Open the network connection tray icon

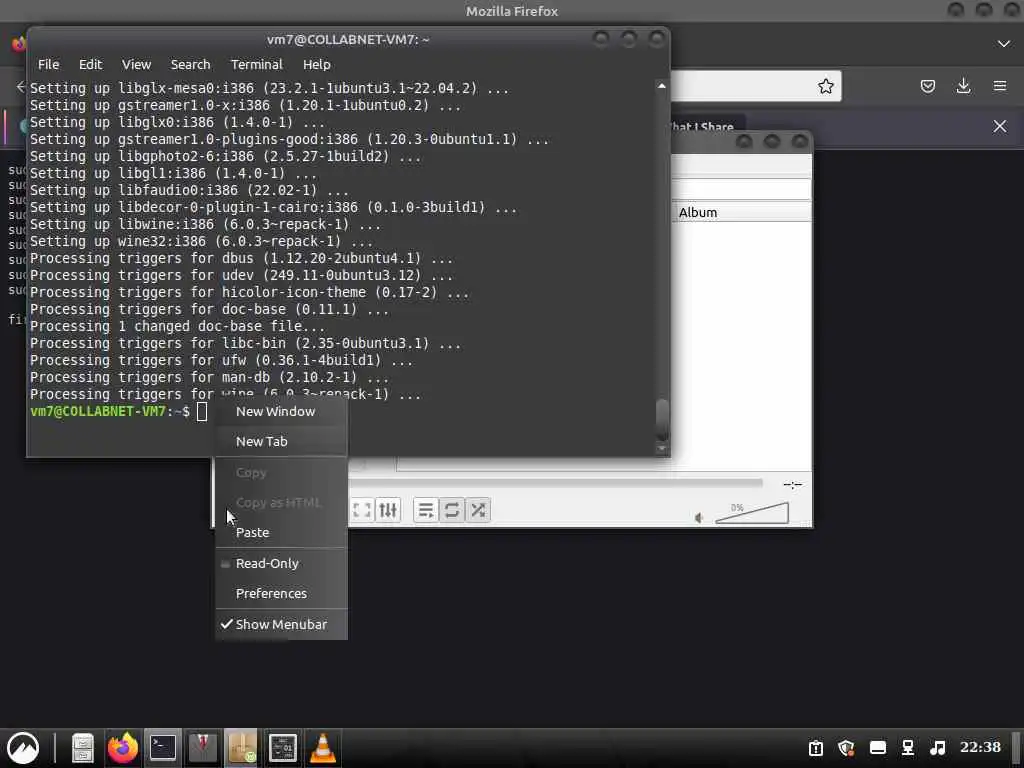[908, 748]
